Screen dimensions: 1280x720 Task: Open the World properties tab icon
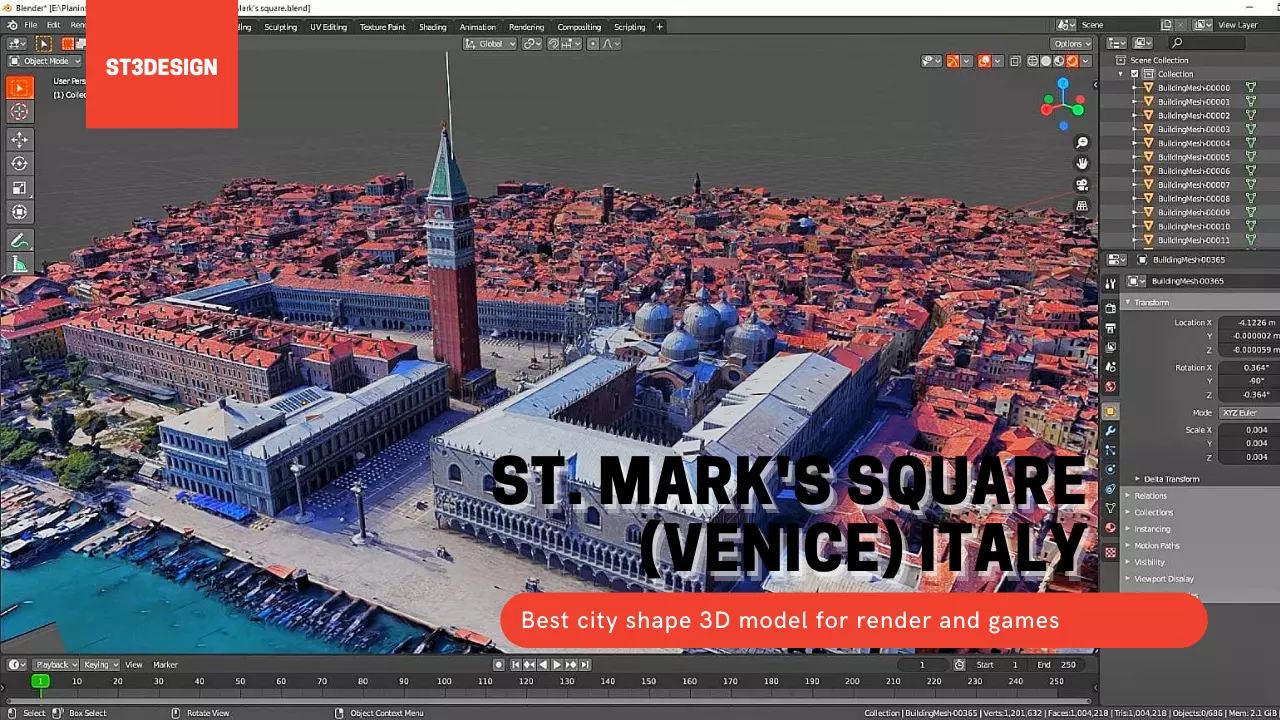pyautogui.click(x=1110, y=387)
